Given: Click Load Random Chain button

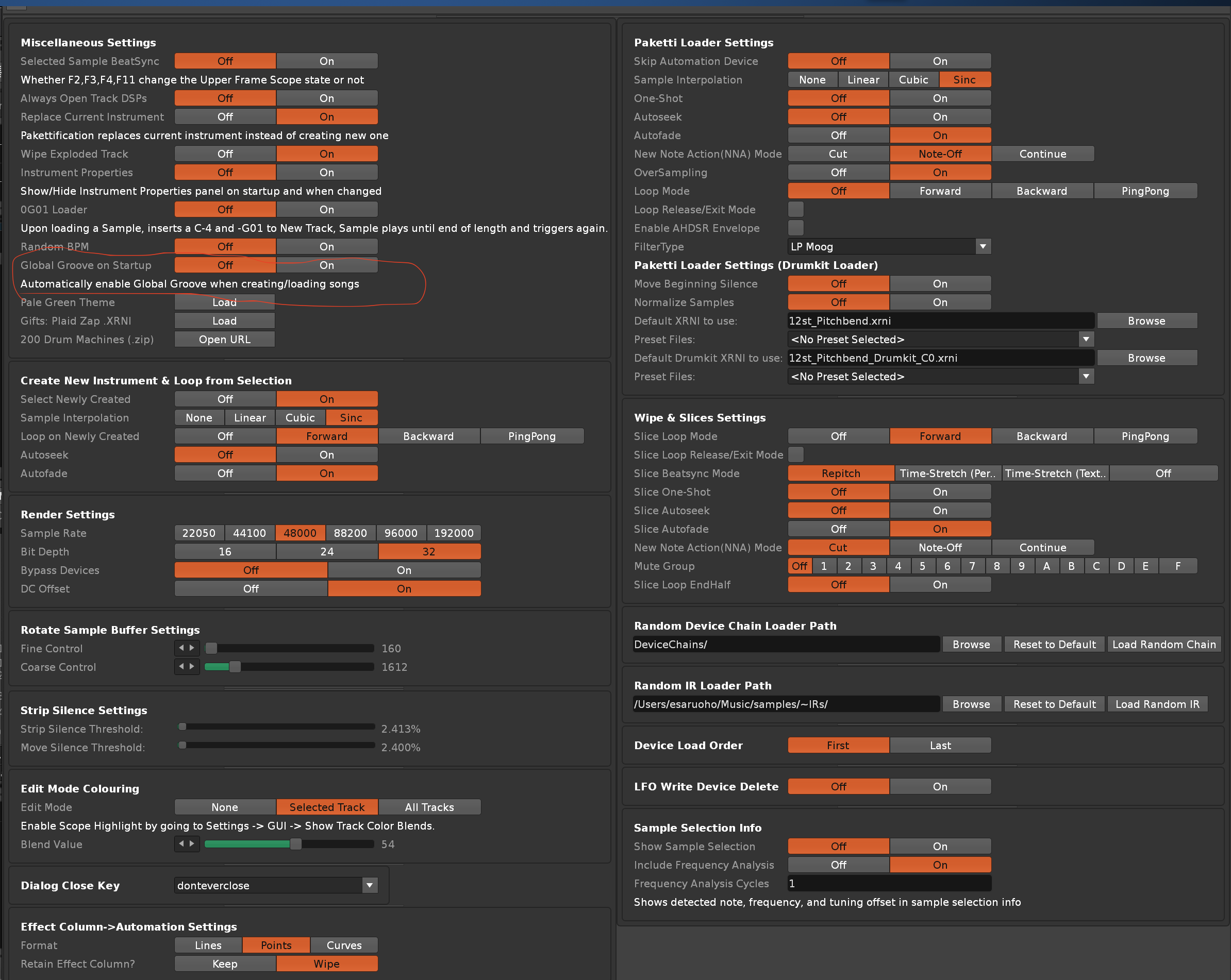Looking at the screenshot, I should point(1163,644).
